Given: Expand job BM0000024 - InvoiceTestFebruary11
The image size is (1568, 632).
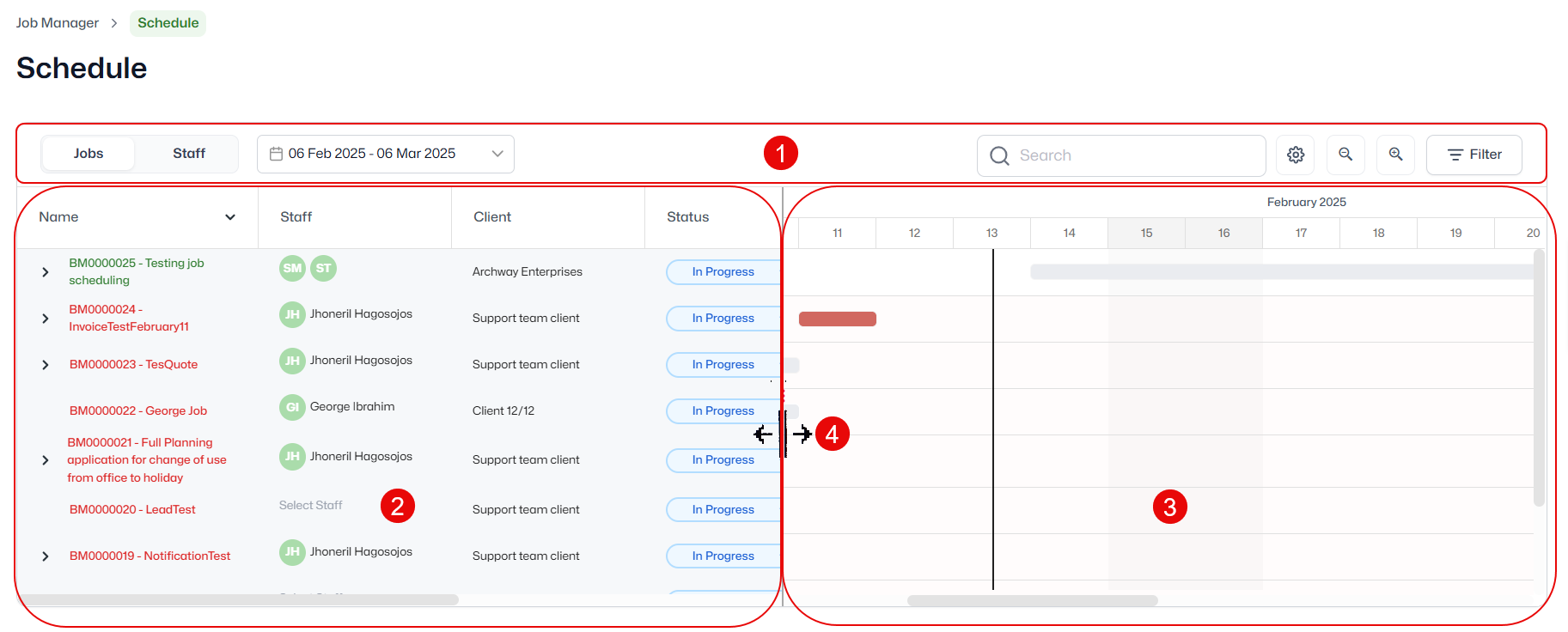Looking at the screenshot, I should tap(45, 319).
